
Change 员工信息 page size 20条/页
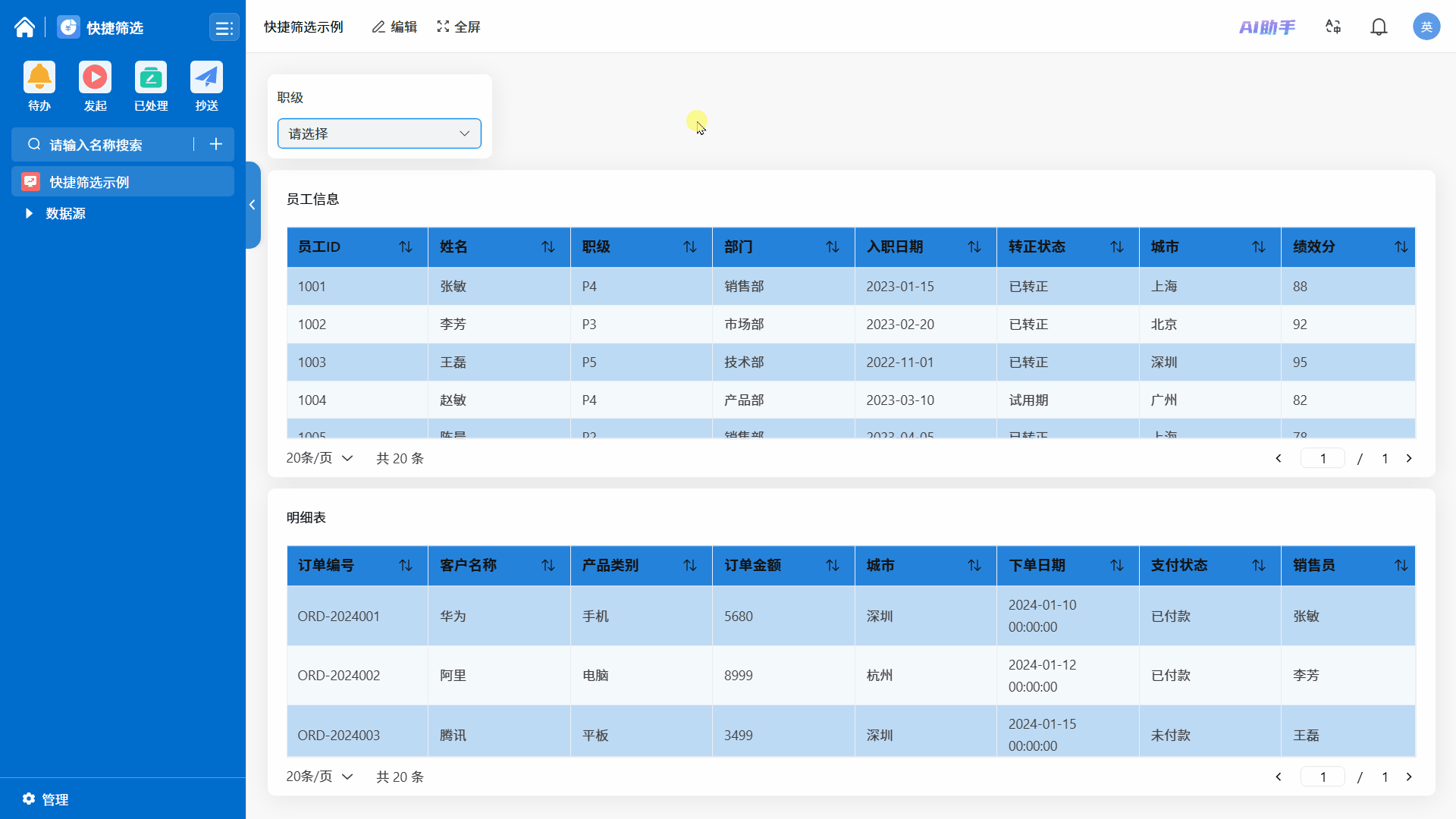pos(319,458)
